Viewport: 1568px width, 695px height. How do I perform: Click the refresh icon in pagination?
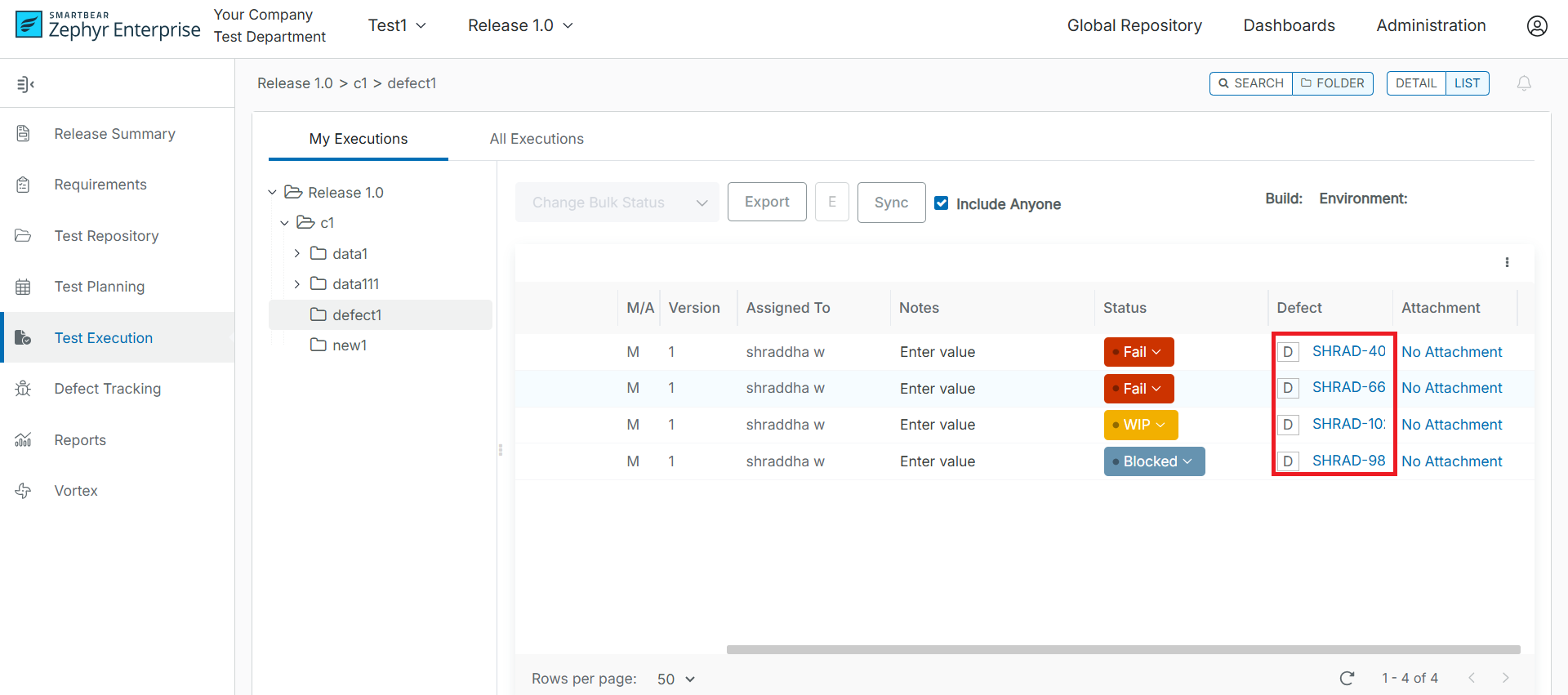tap(1347, 678)
